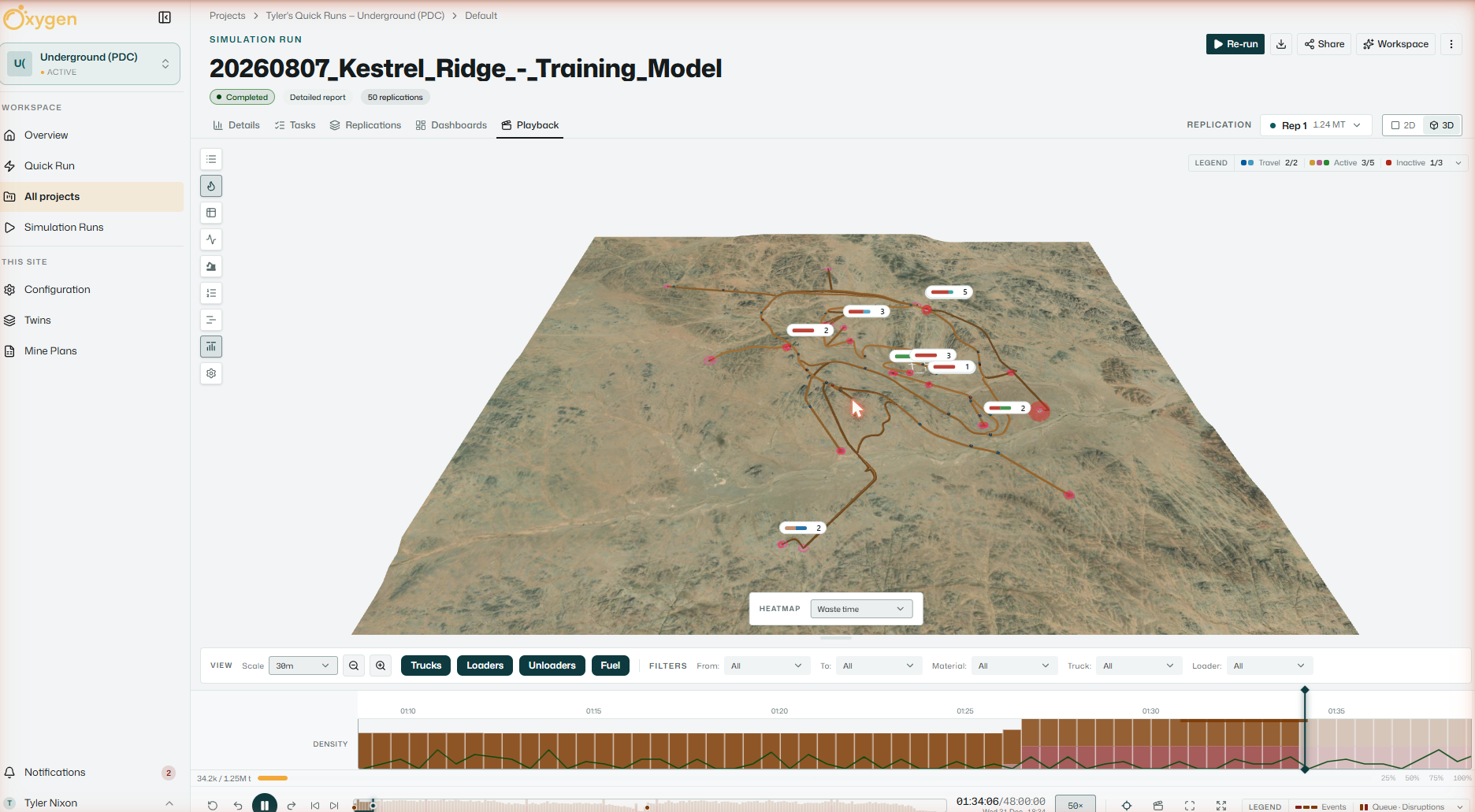Viewport: 1475px width, 812px height.
Task: Recenter the map view with the crosshair icon
Action: tap(1127, 805)
